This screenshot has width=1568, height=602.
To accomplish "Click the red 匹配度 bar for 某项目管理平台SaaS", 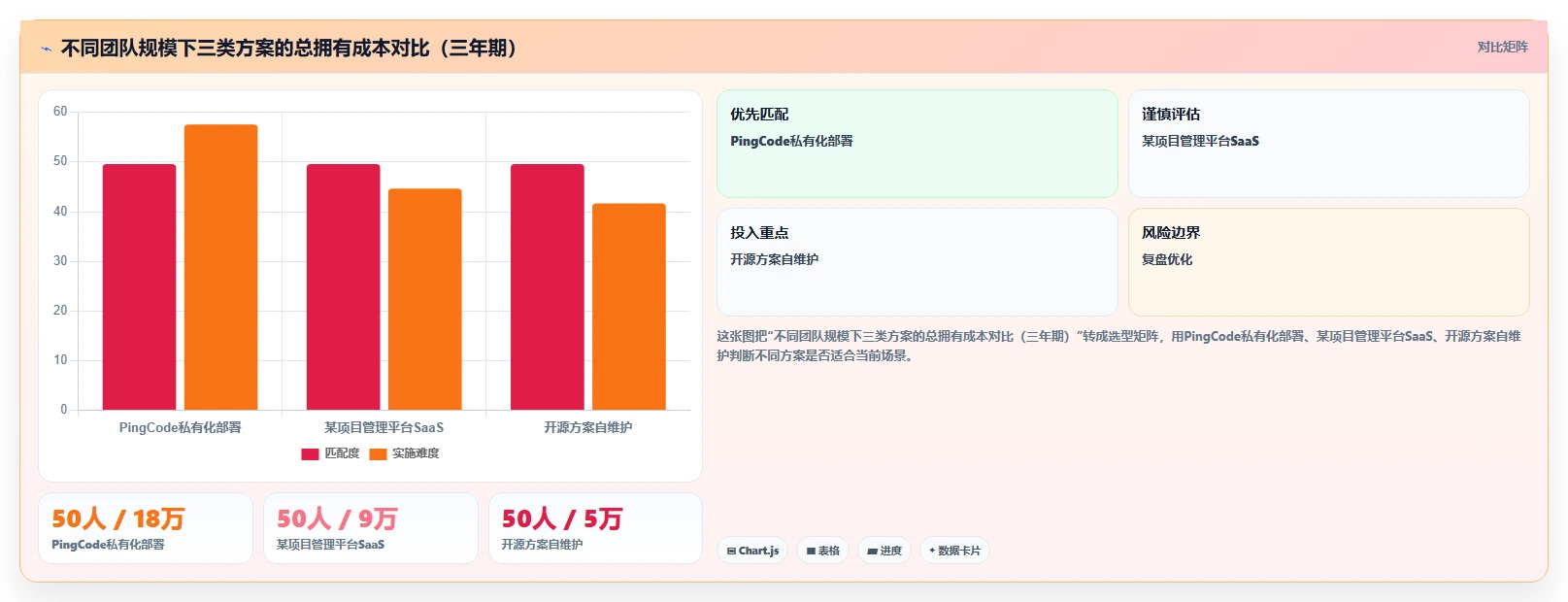I will click(x=344, y=286).
